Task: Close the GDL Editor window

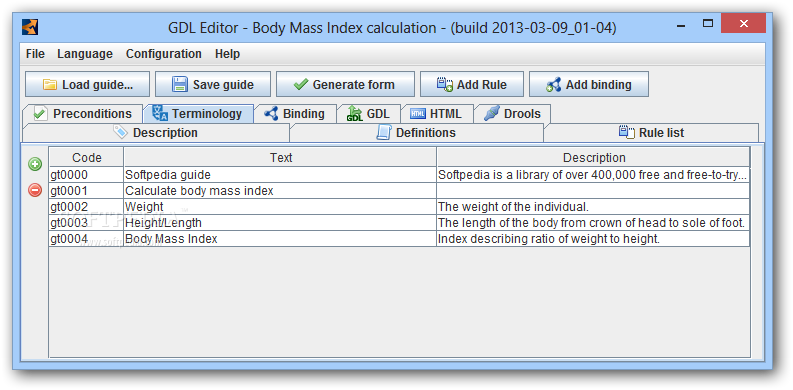Action: 743,23
